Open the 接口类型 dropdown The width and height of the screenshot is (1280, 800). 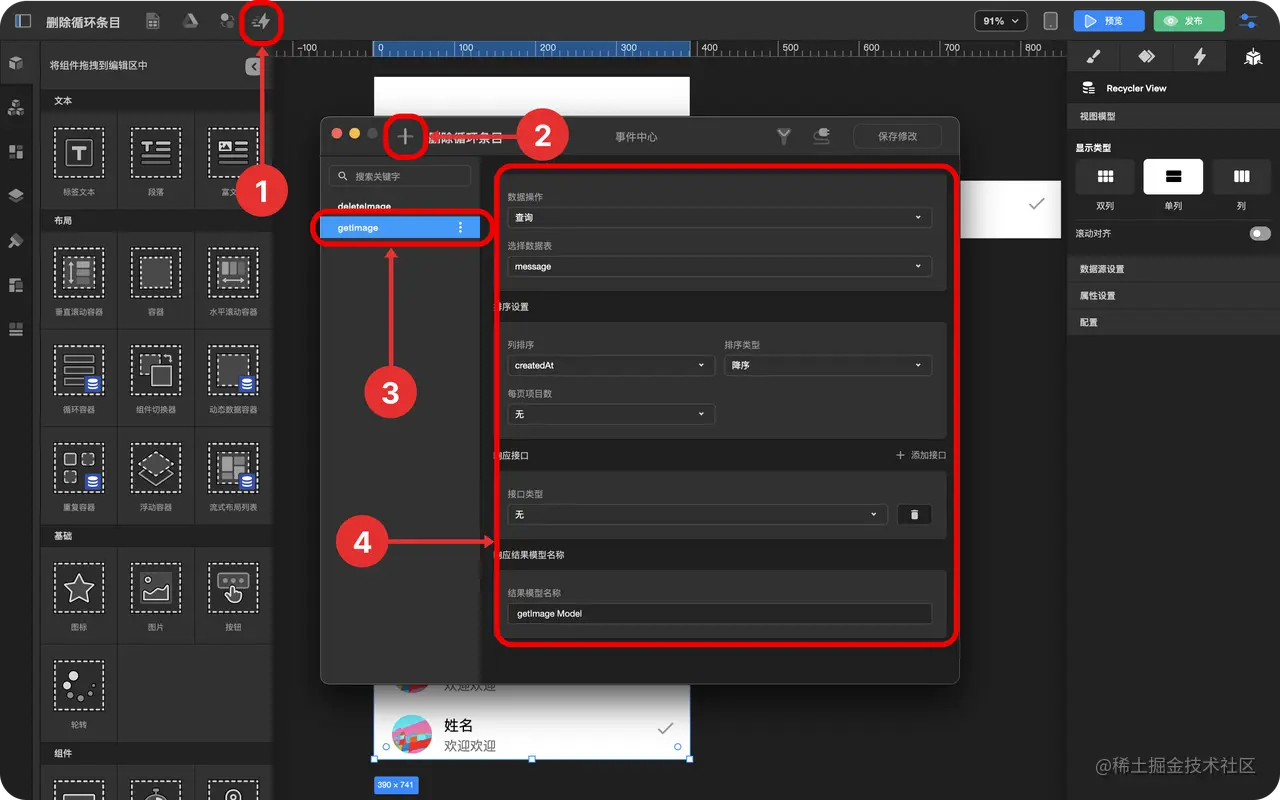[x=698, y=514]
